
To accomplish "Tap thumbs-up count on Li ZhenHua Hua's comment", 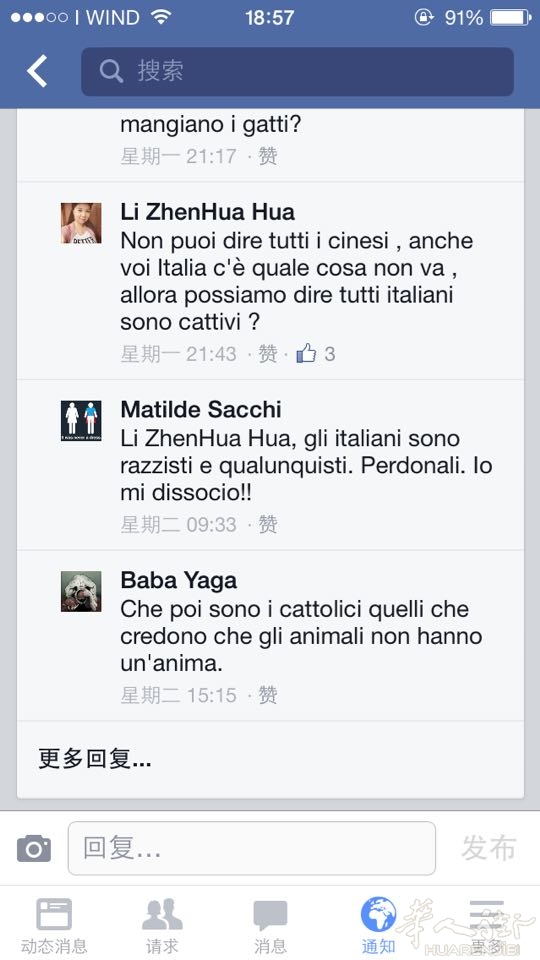I will pos(316,353).
